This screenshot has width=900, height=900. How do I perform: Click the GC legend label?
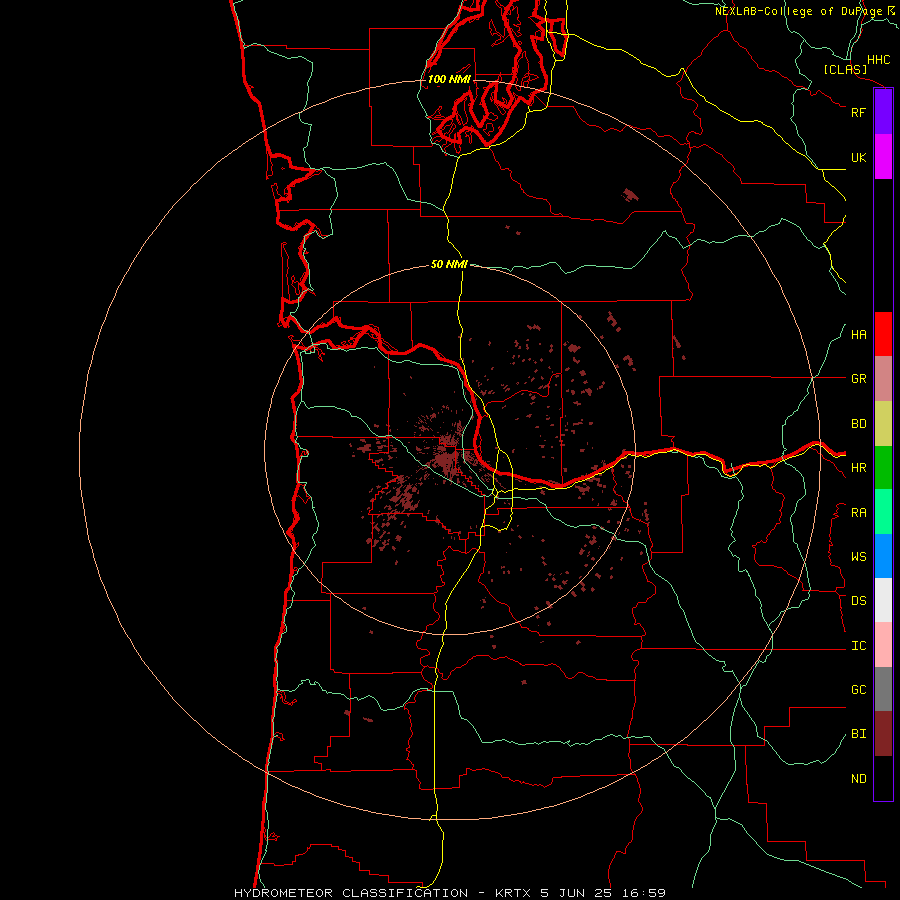pos(858,690)
